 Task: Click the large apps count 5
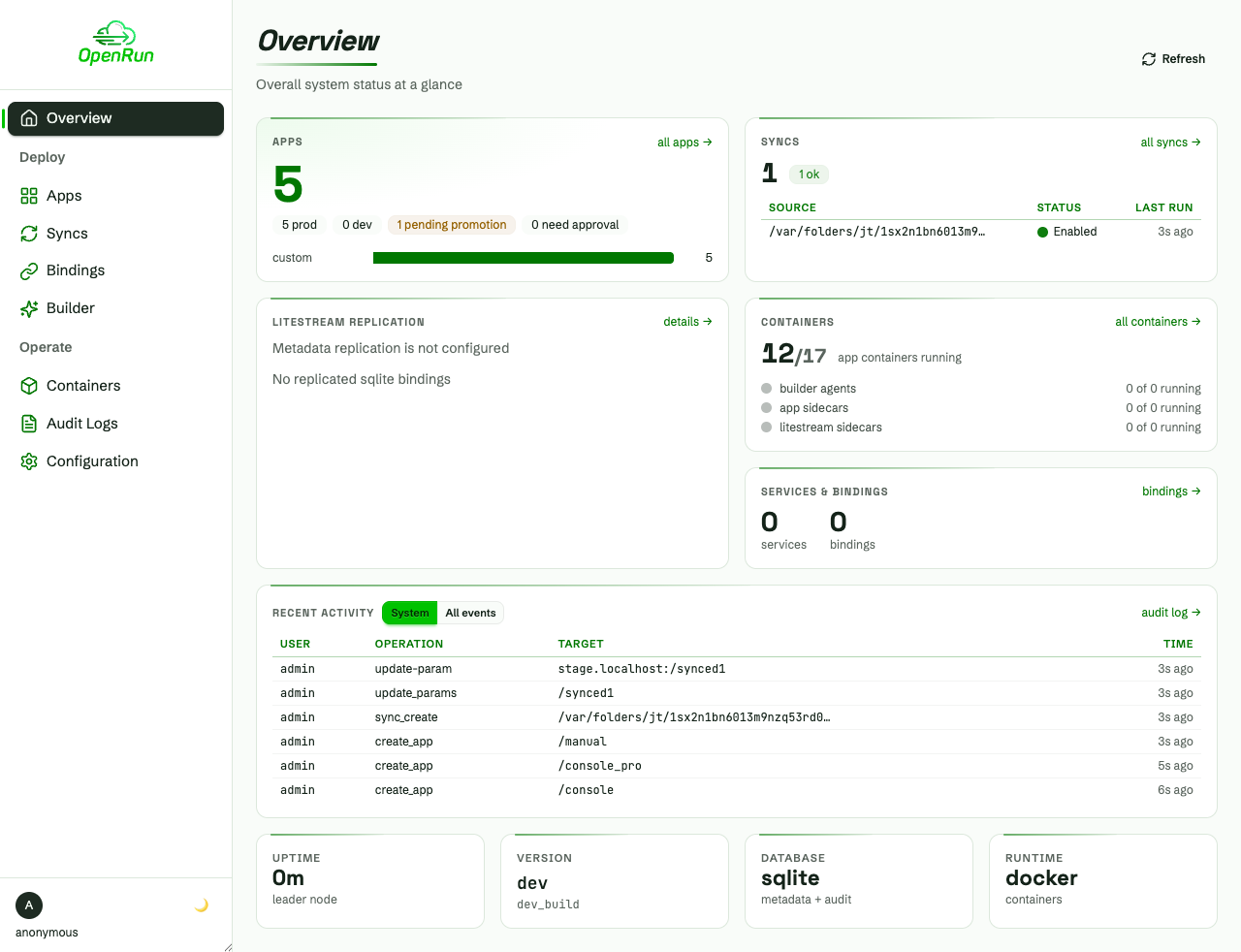click(288, 184)
